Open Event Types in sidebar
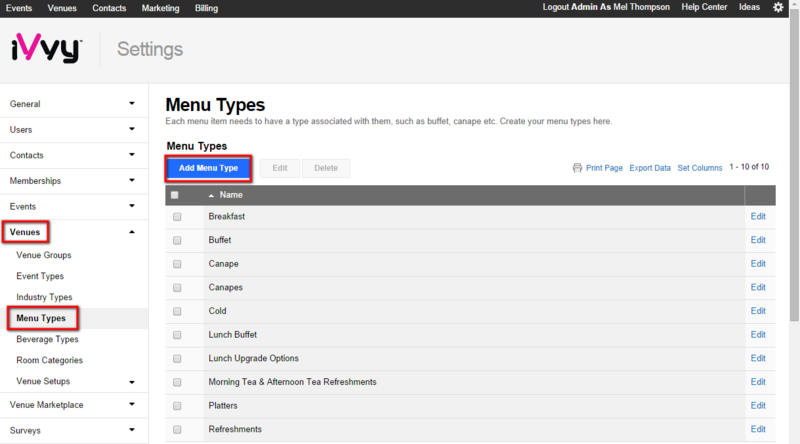 point(40,276)
